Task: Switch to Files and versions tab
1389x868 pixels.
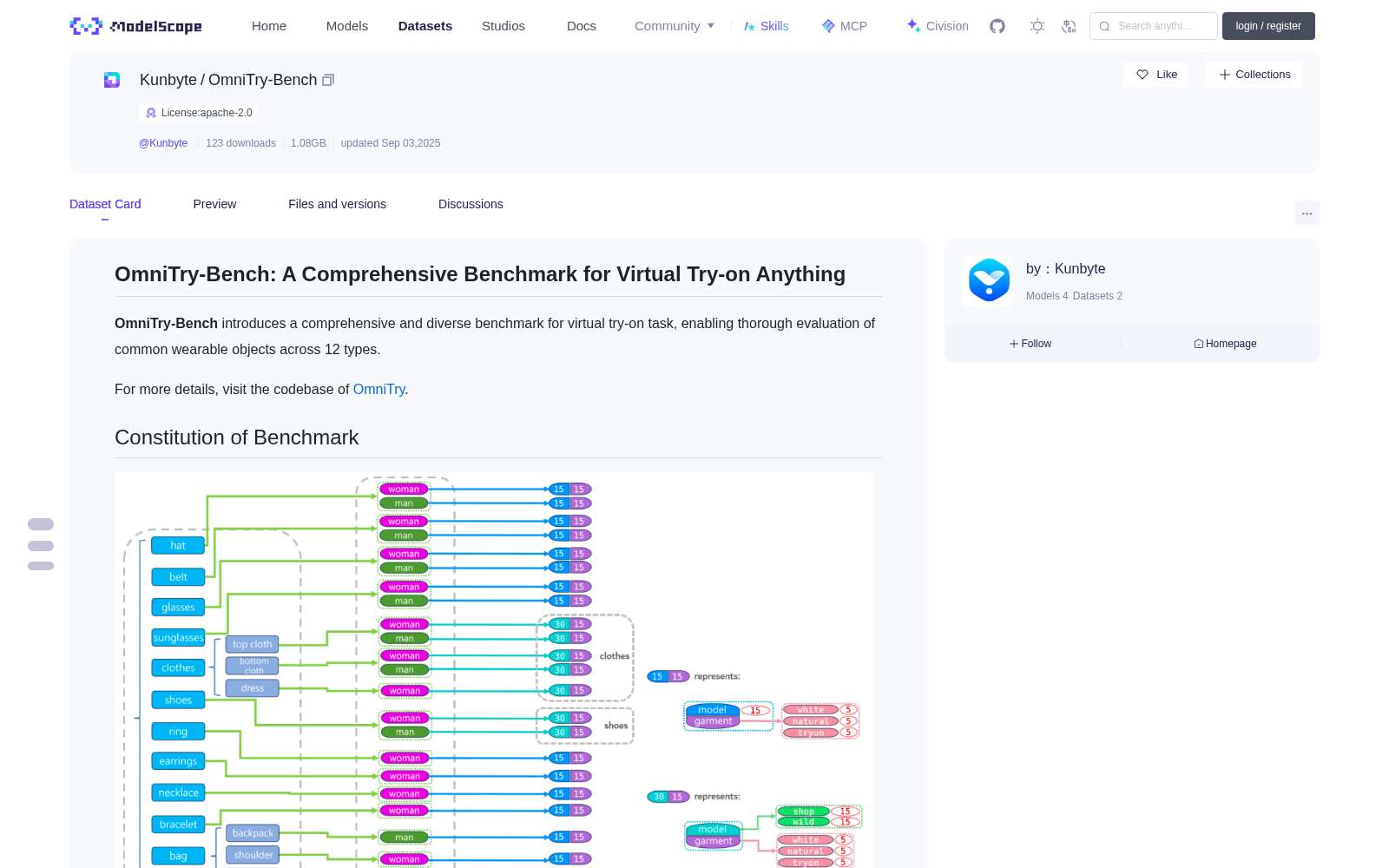Action: [x=337, y=204]
